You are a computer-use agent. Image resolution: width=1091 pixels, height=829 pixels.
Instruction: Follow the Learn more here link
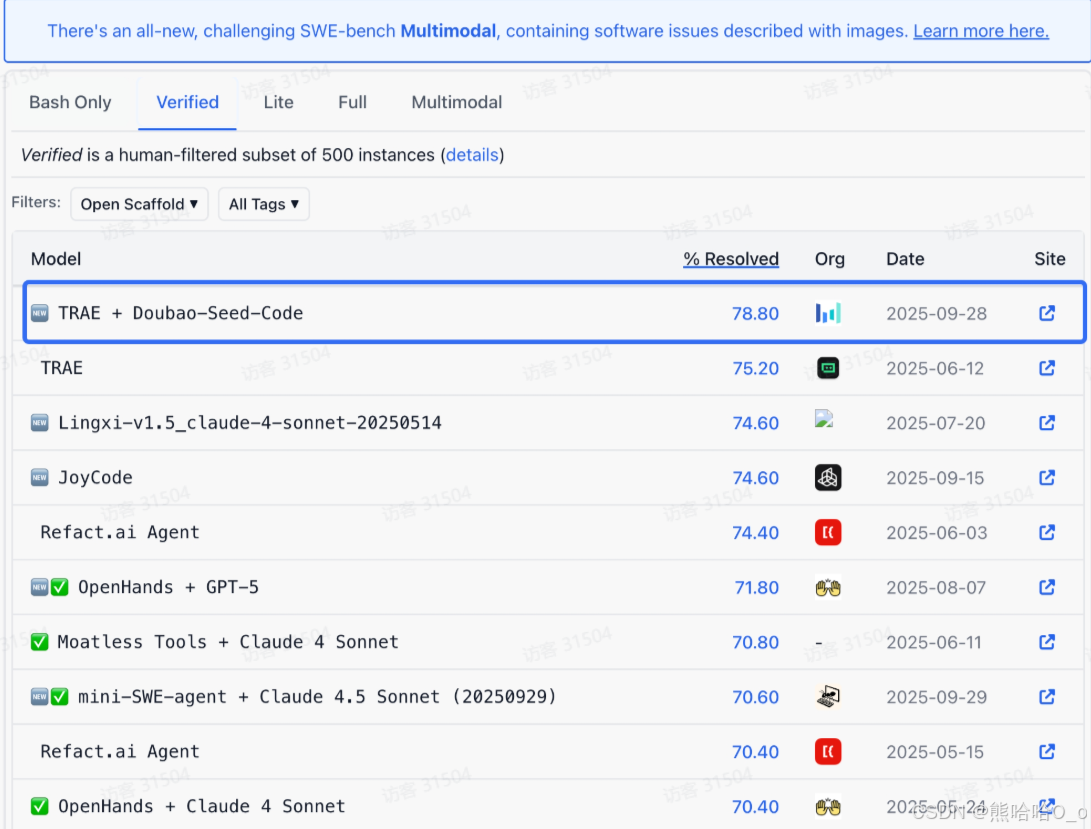point(981,31)
